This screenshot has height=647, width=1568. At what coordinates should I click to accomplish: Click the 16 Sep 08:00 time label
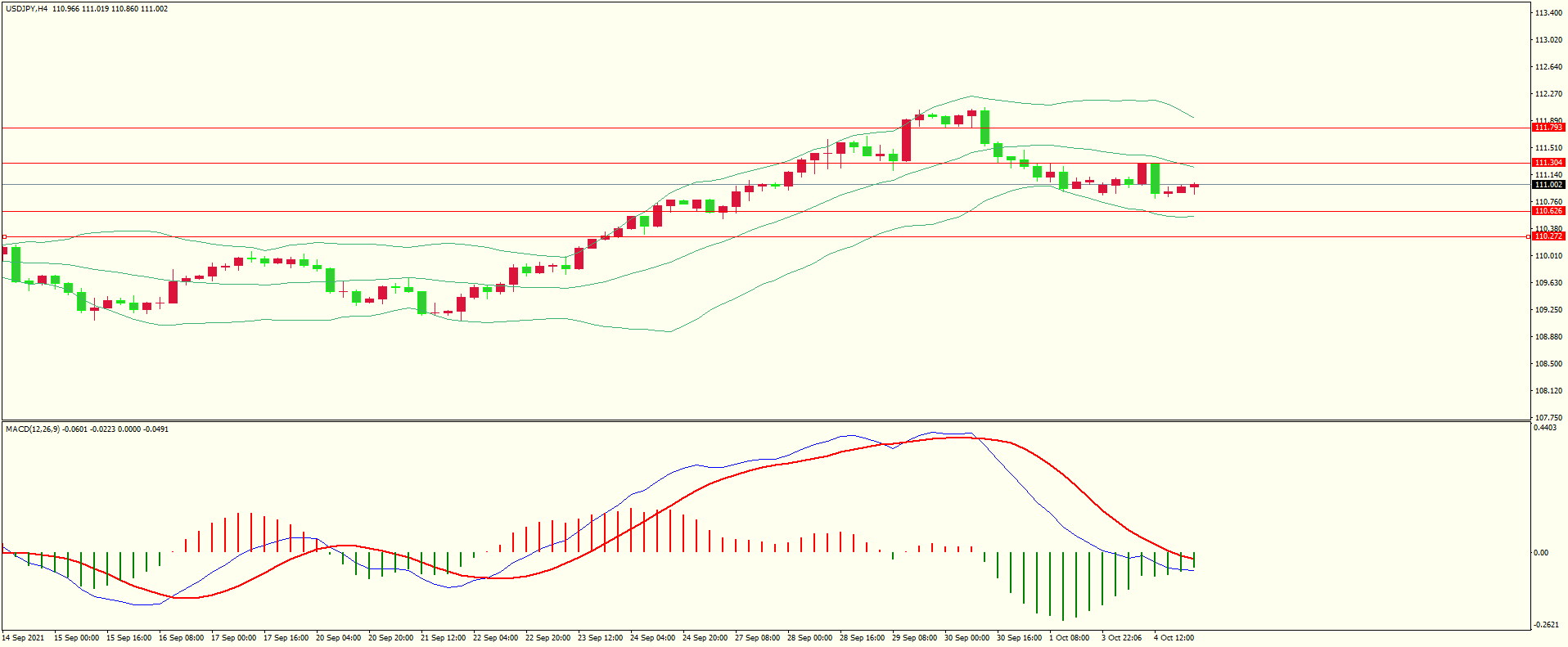coord(181,638)
